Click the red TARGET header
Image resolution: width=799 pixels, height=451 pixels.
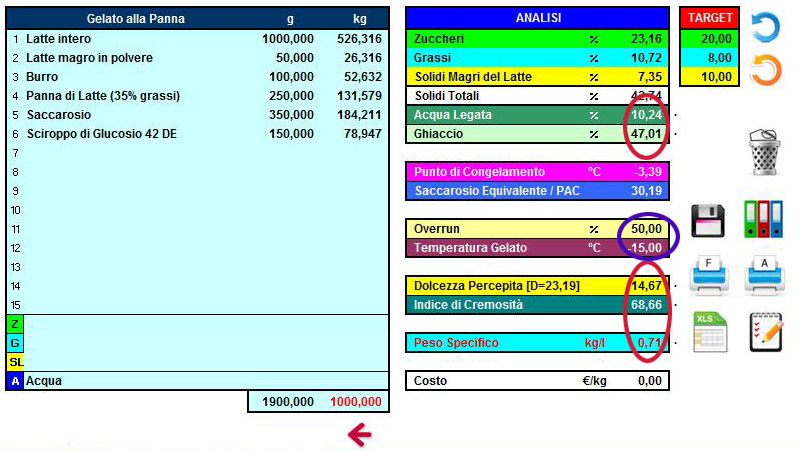710,18
